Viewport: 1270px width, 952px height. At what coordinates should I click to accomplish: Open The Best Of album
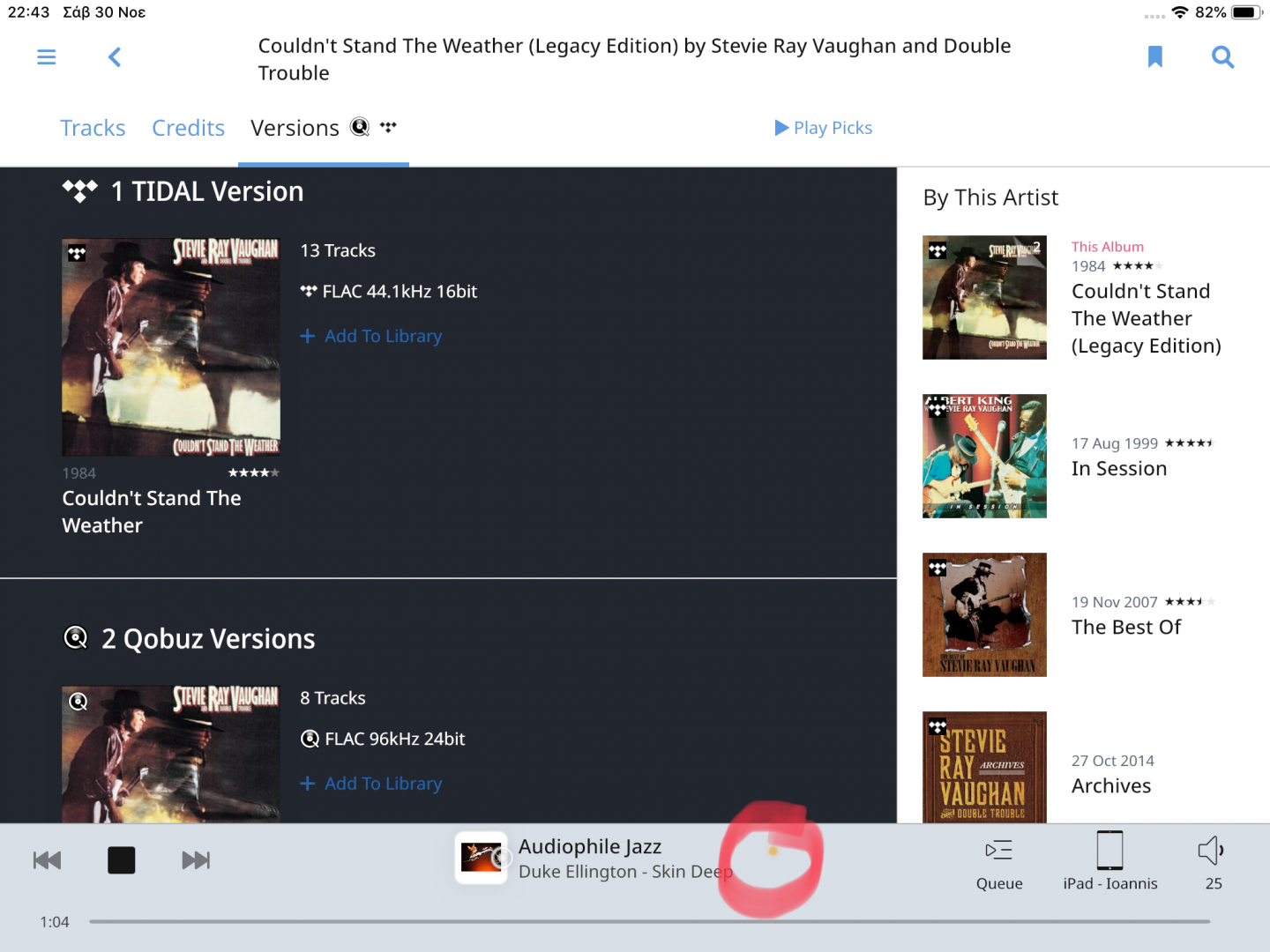click(984, 614)
